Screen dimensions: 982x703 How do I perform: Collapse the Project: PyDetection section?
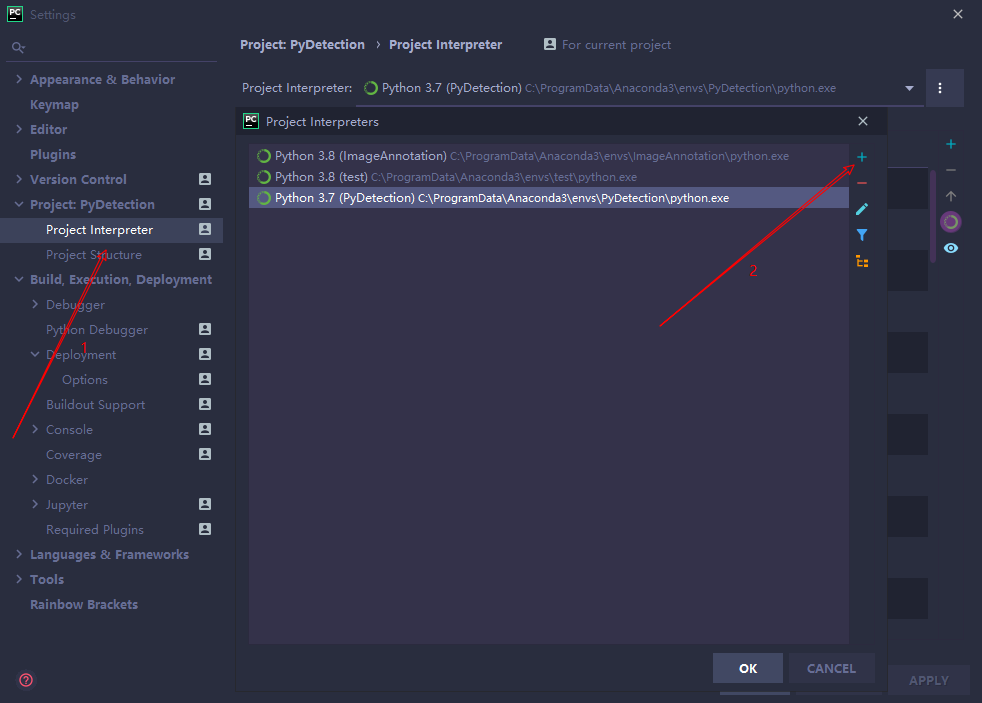click(x=19, y=204)
